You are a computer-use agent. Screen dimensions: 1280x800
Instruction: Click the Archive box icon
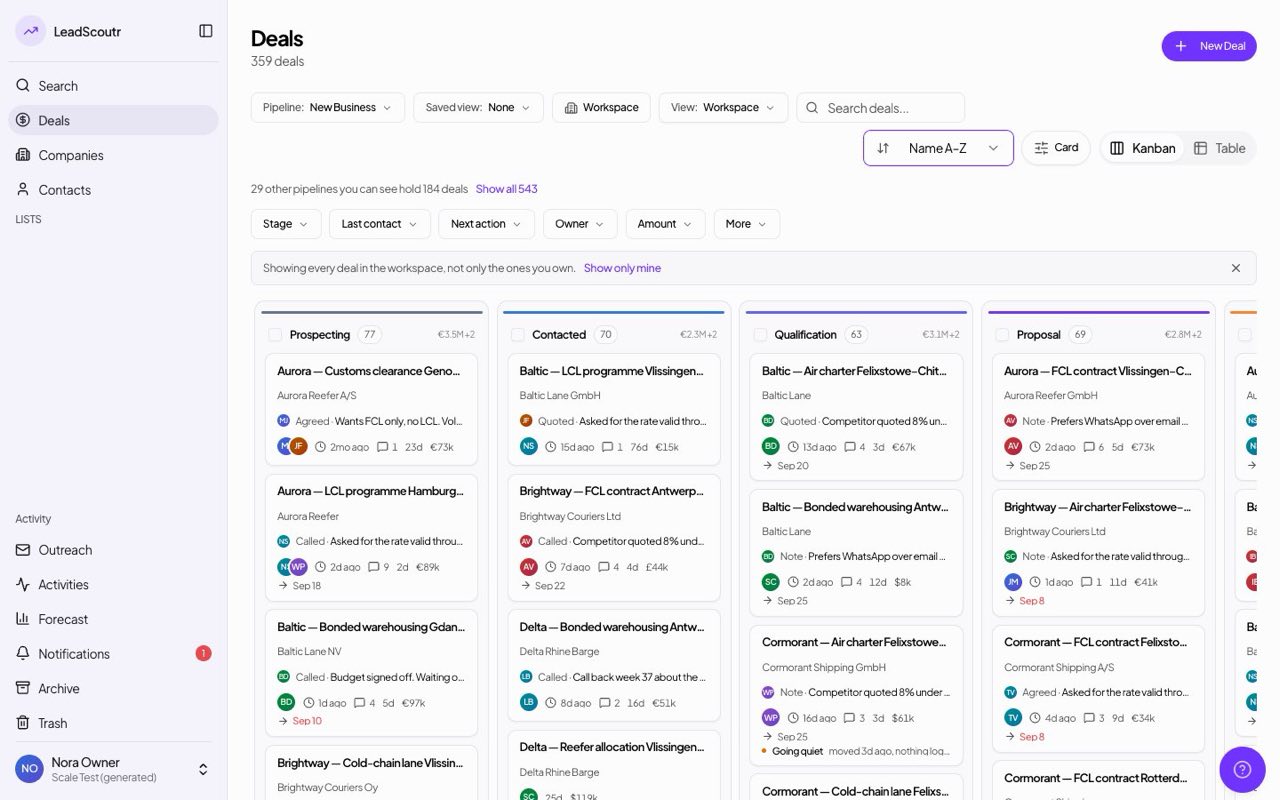pyautogui.click(x=23, y=688)
